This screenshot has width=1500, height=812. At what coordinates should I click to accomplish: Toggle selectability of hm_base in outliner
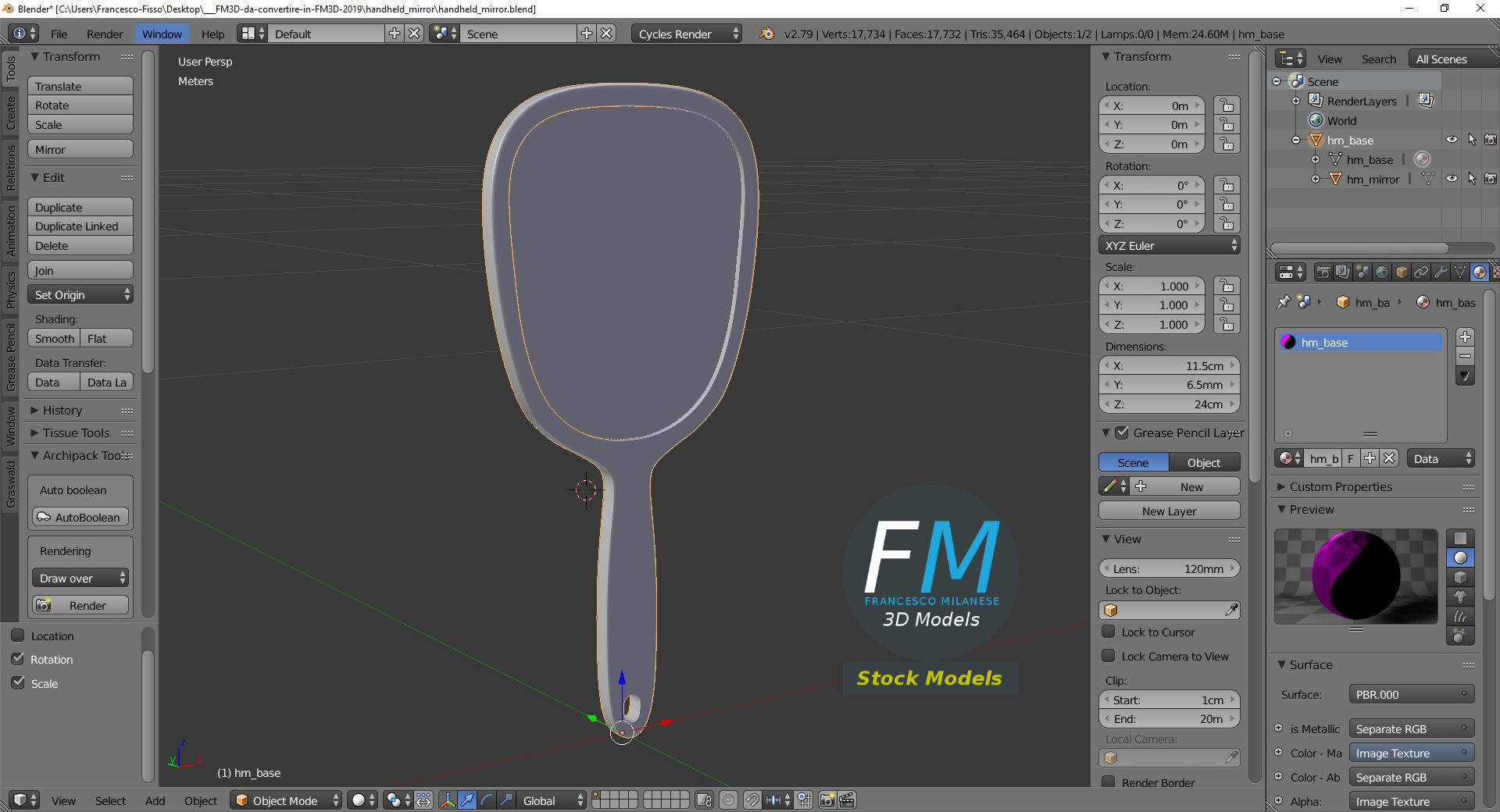tap(1472, 140)
